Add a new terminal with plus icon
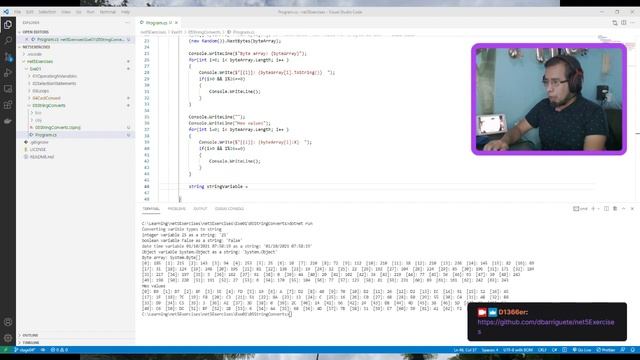Image resolution: width=640 pixels, height=360 pixels. 593,209
